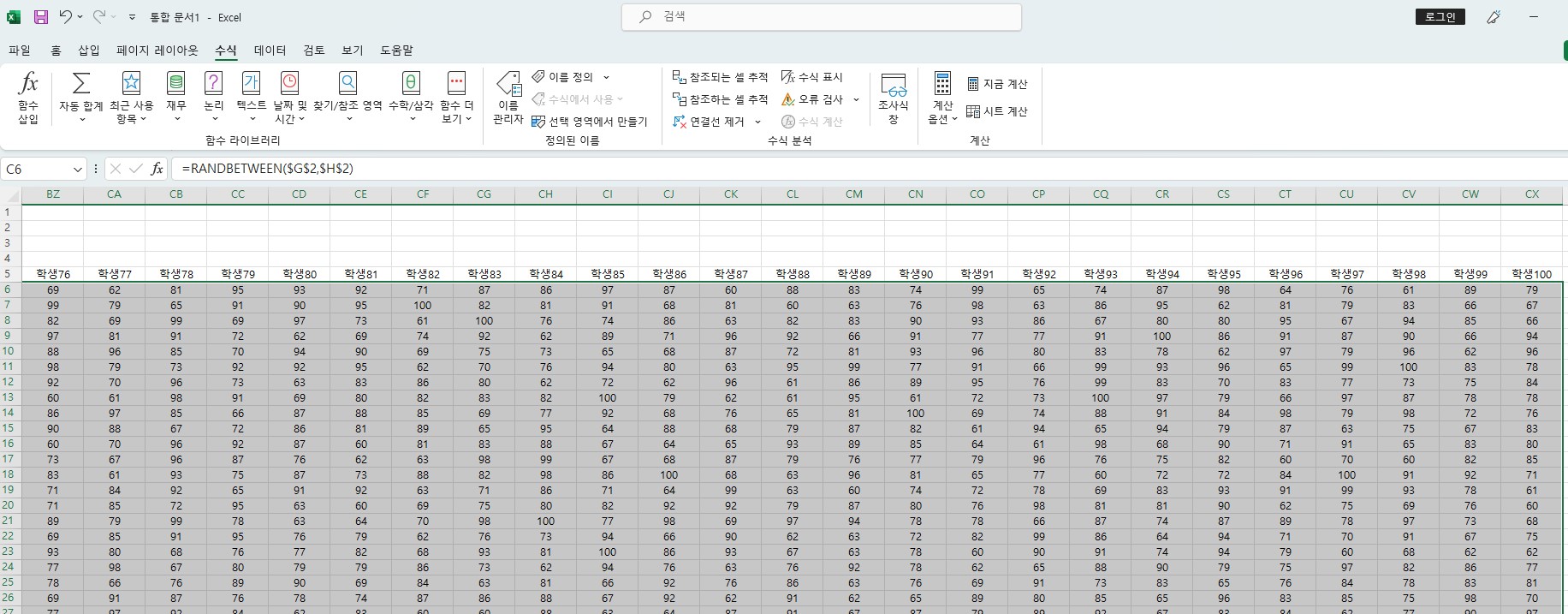Click in the Search (검색) box
This screenshot has height=614, width=1568.
(x=822, y=16)
